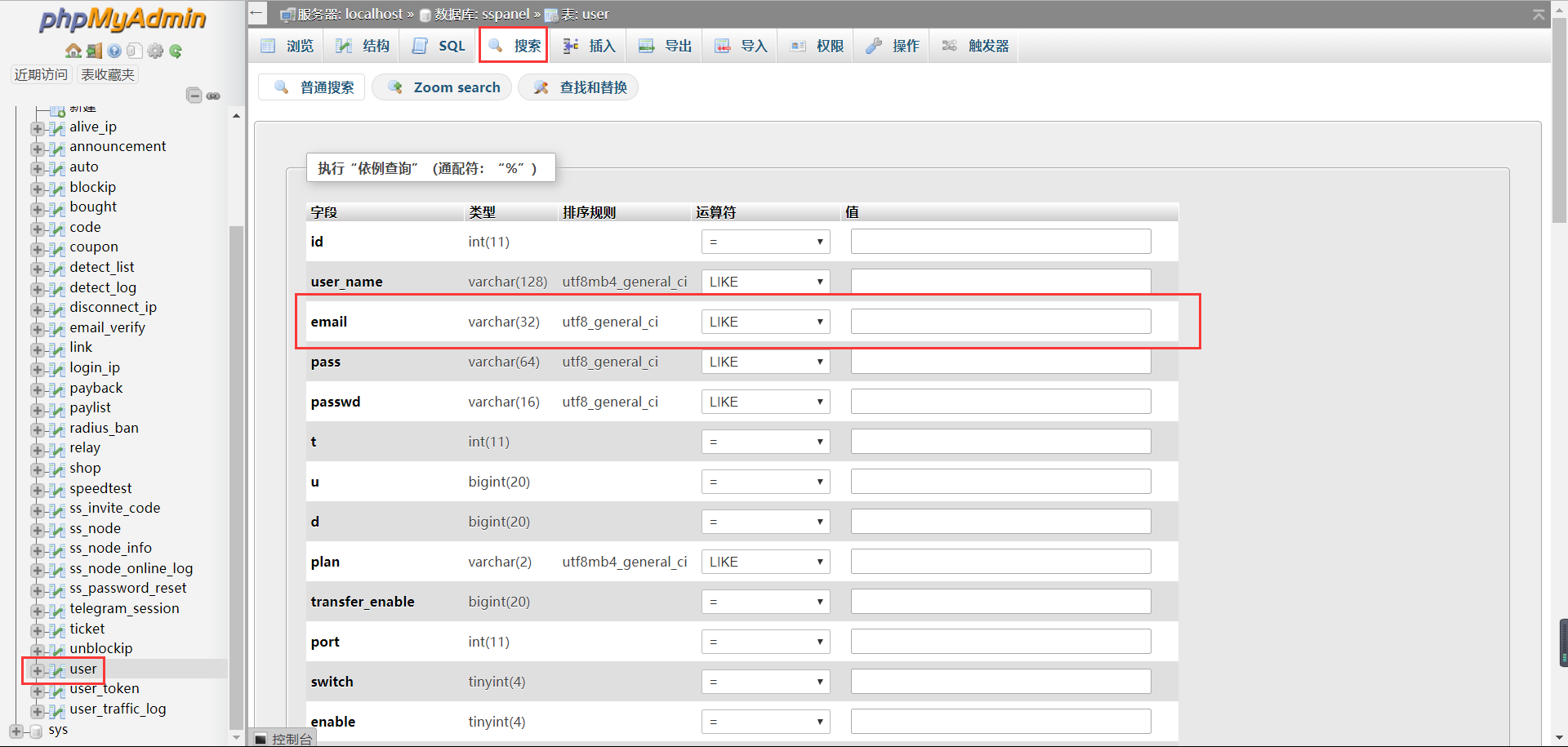Open operator dropdown for plan field
Screen dimensions: 1568x747
766,562
